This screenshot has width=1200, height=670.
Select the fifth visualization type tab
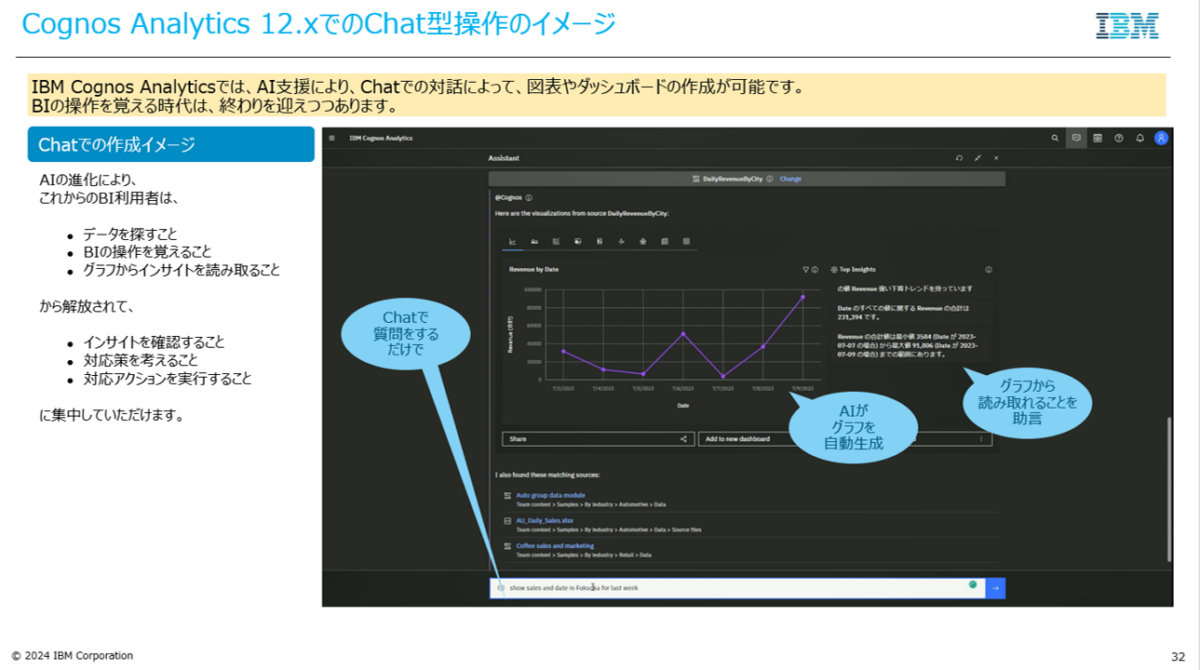(x=599, y=241)
